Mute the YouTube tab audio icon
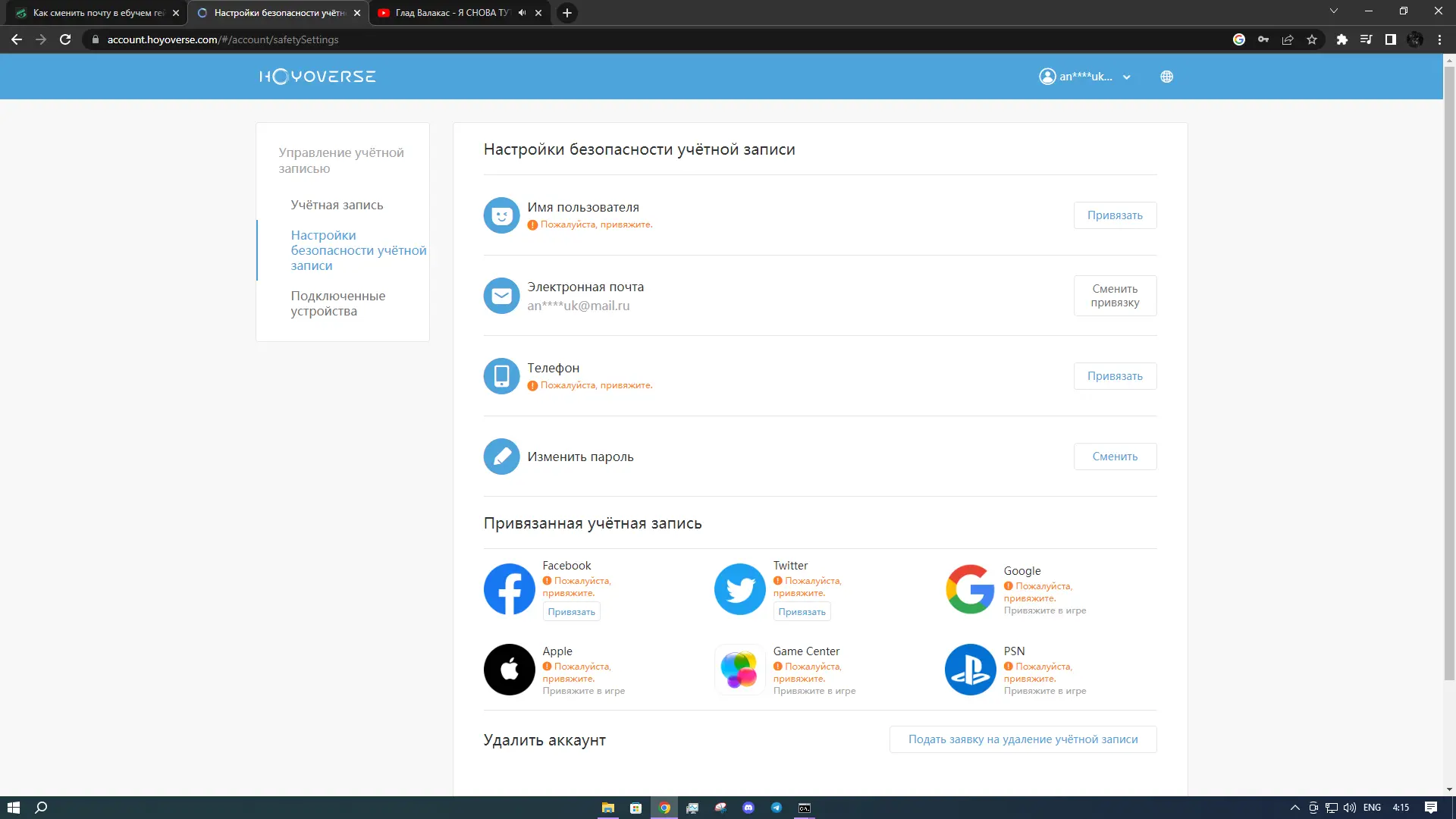 (522, 13)
